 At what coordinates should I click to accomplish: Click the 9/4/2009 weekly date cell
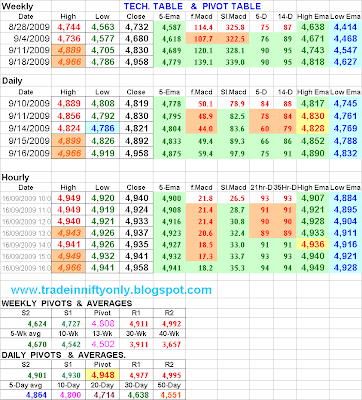[26, 39]
